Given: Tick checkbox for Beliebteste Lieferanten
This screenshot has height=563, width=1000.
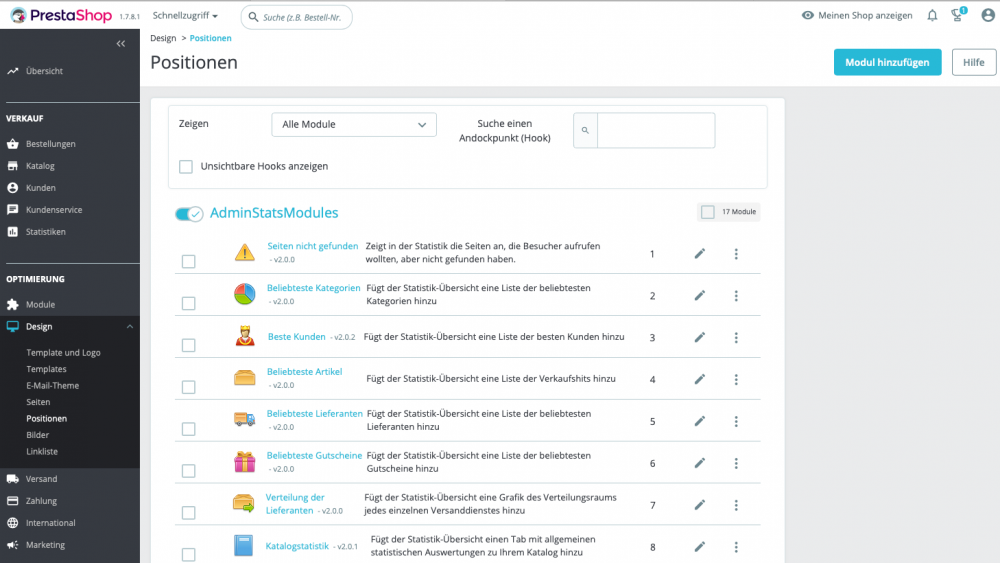Looking at the screenshot, I should tap(189, 429).
